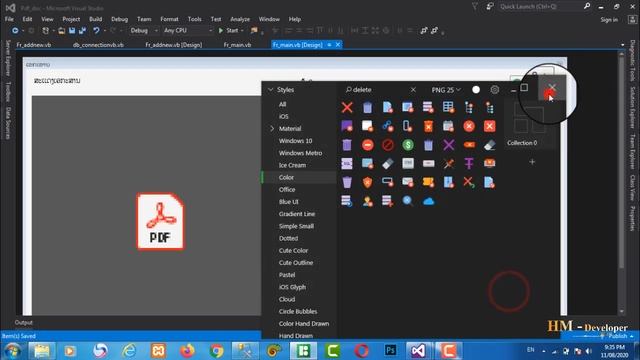Pick the unpin pushpin icon
Viewport: 640px width, 360px height.
tap(449, 163)
